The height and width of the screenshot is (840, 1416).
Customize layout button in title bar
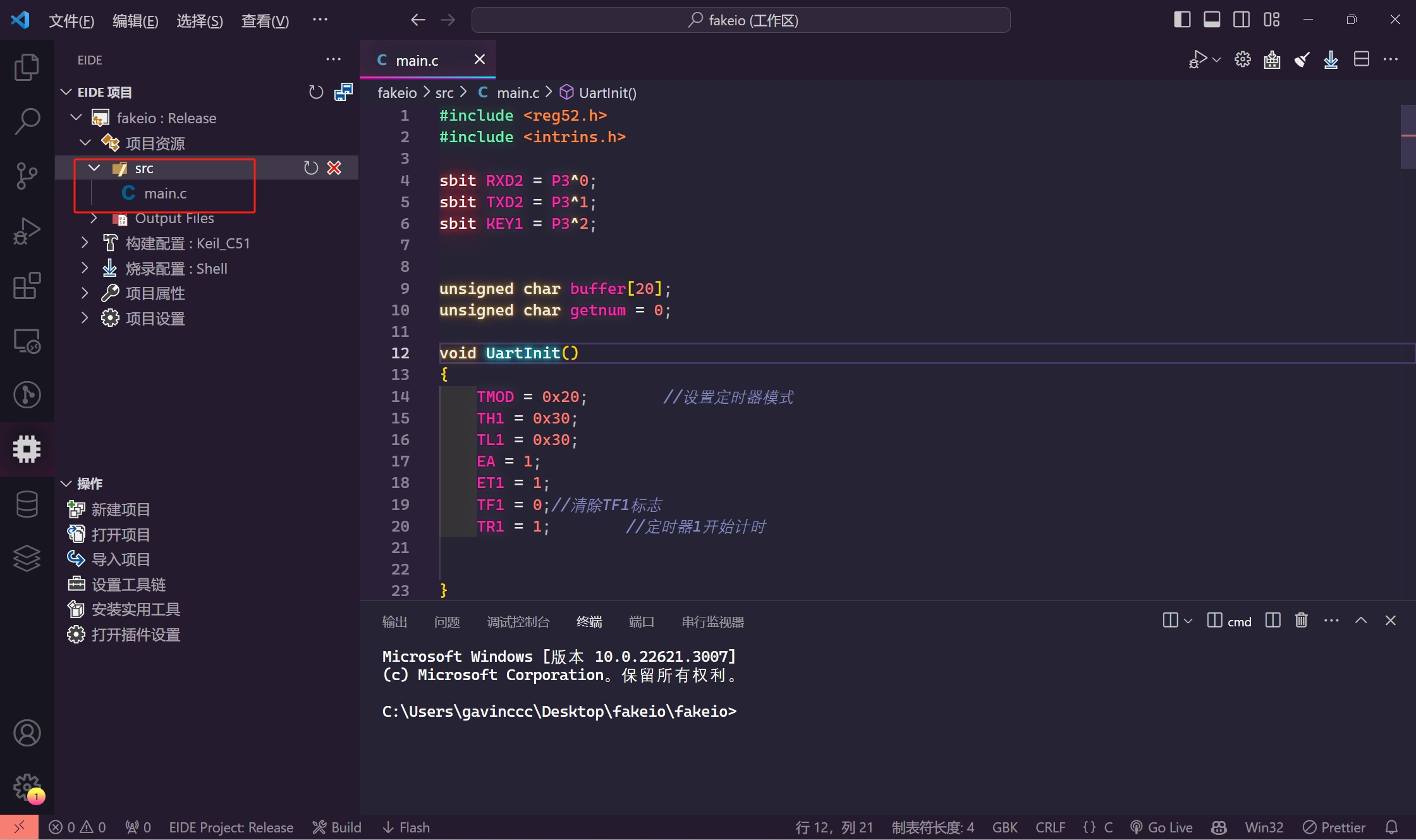(x=1271, y=20)
